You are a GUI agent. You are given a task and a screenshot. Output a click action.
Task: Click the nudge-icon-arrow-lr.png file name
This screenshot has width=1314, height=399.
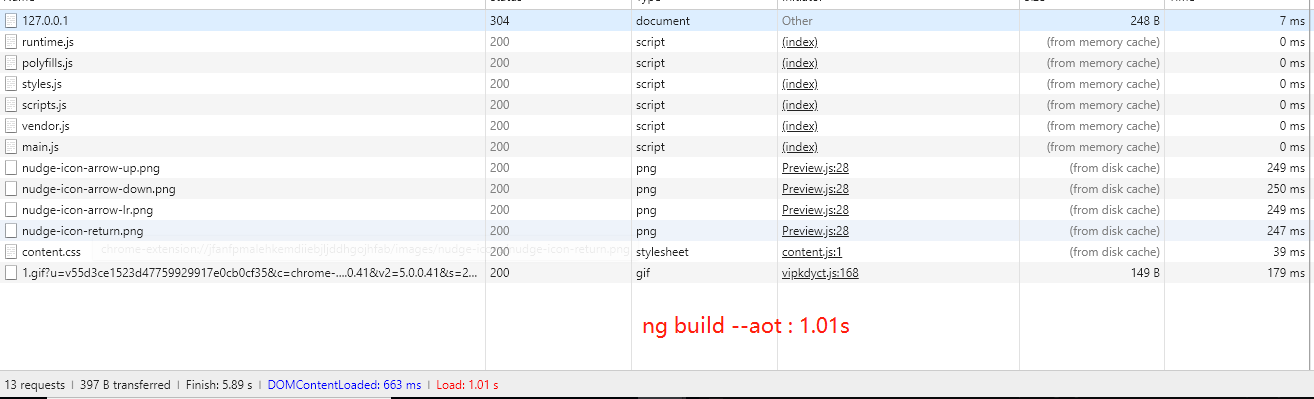tap(87, 210)
